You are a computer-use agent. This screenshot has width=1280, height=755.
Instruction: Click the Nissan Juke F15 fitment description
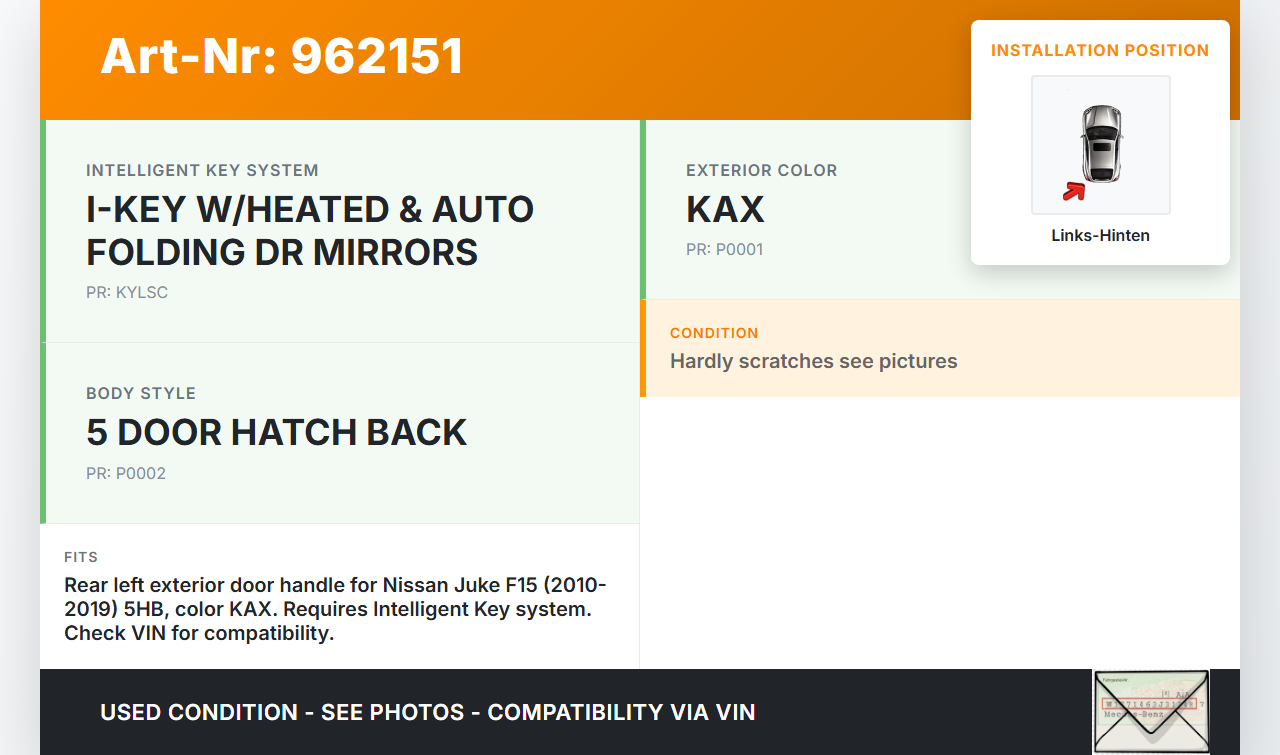click(x=336, y=609)
